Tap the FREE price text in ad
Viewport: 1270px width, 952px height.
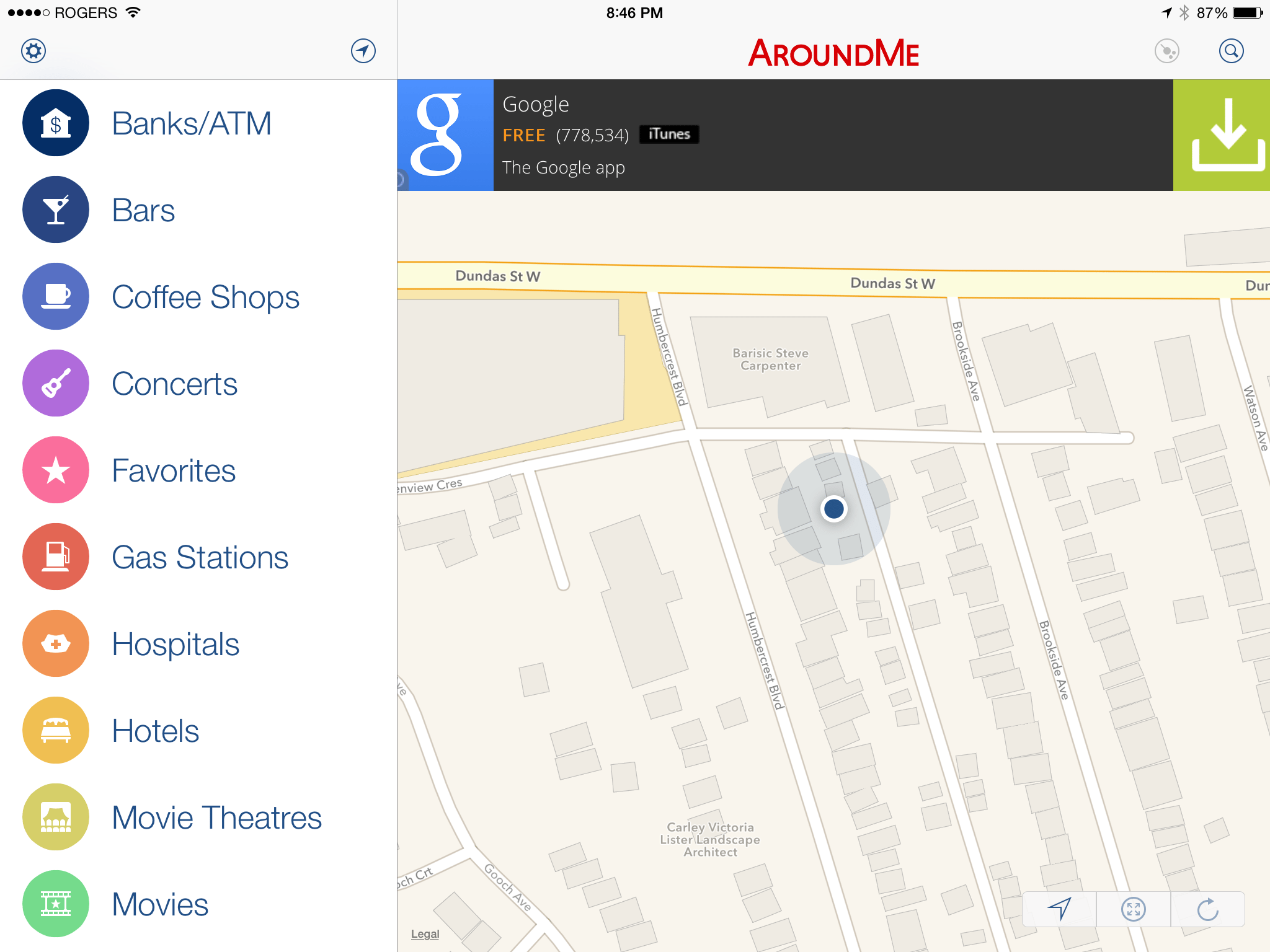point(524,135)
